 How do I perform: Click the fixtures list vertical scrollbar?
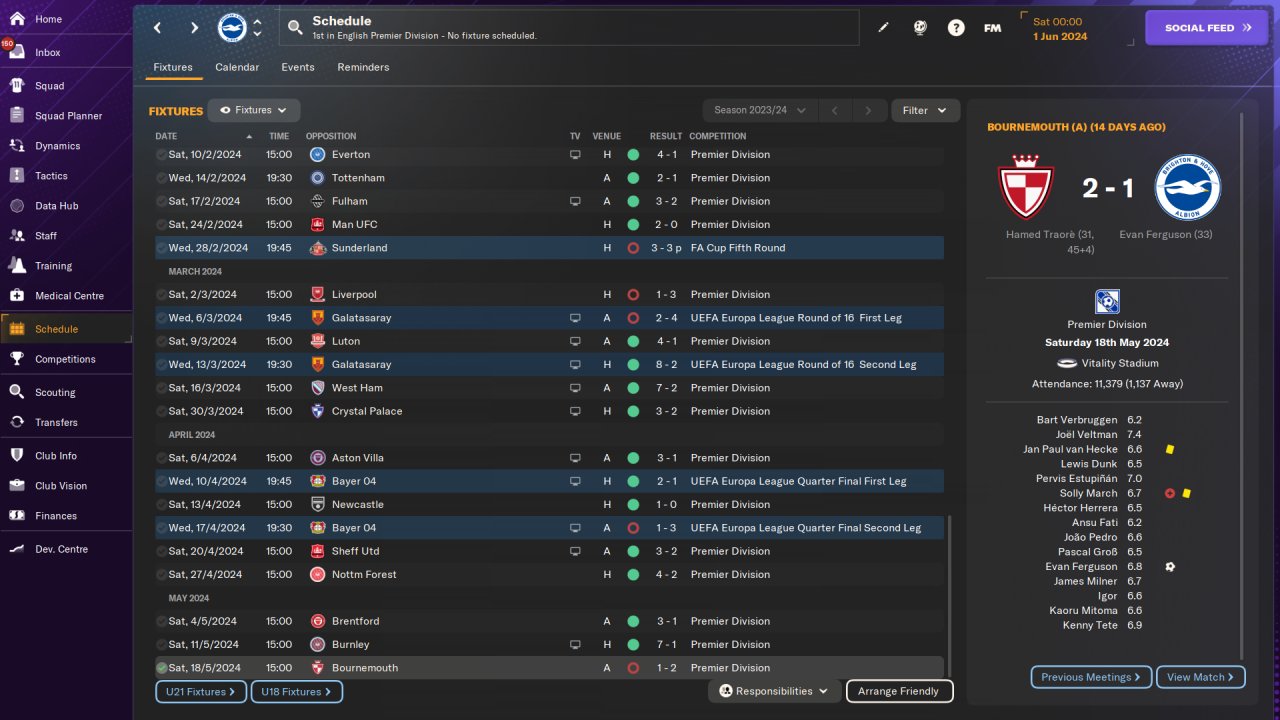pos(950,595)
